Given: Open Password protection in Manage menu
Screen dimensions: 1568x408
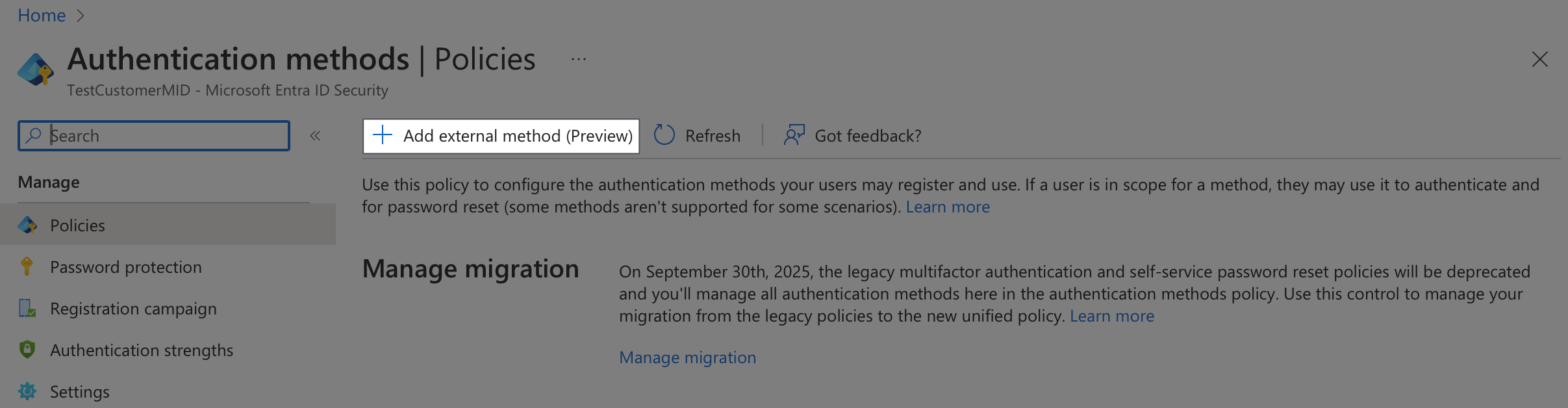Looking at the screenshot, I should [125, 267].
